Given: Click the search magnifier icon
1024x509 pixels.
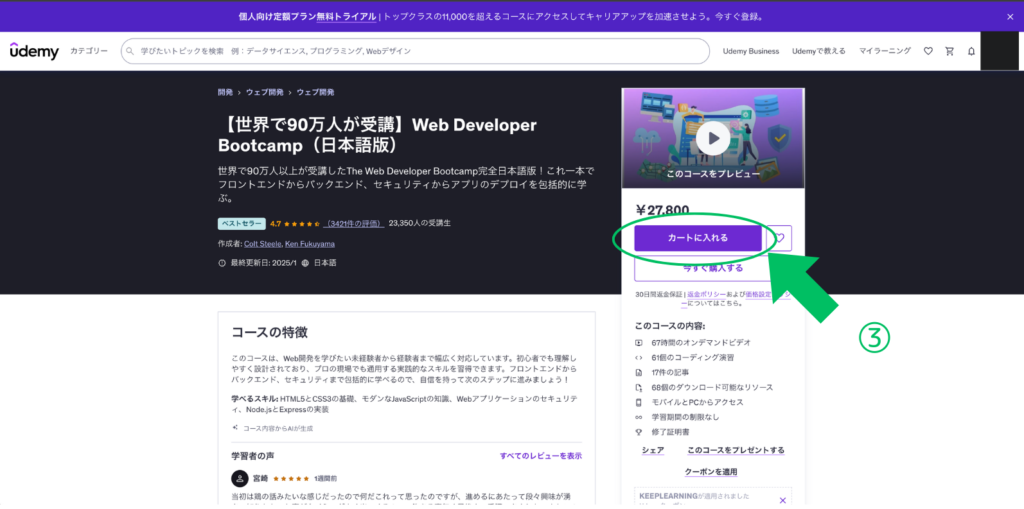Looking at the screenshot, I should tap(131, 51).
